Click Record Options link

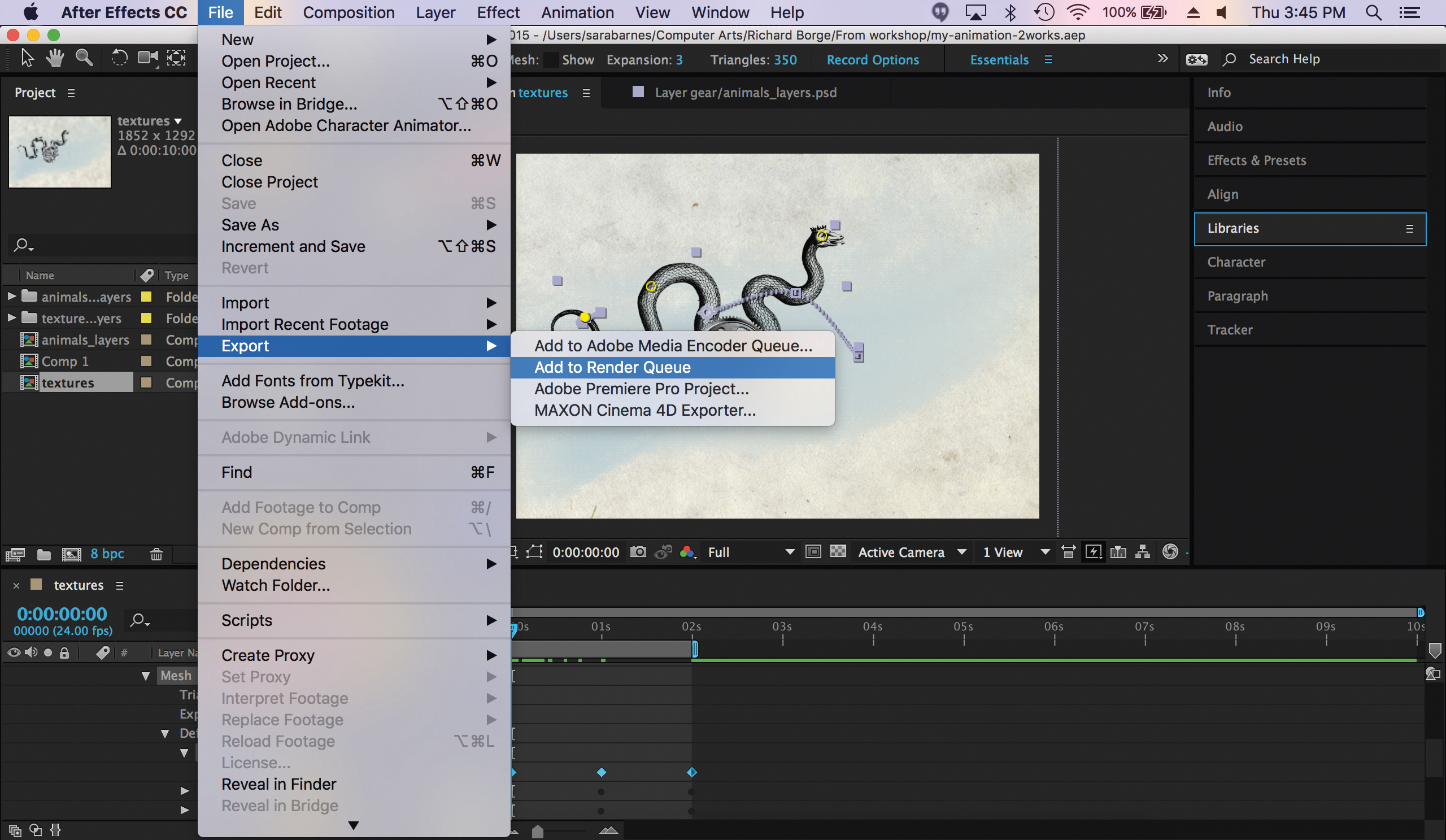(872, 60)
